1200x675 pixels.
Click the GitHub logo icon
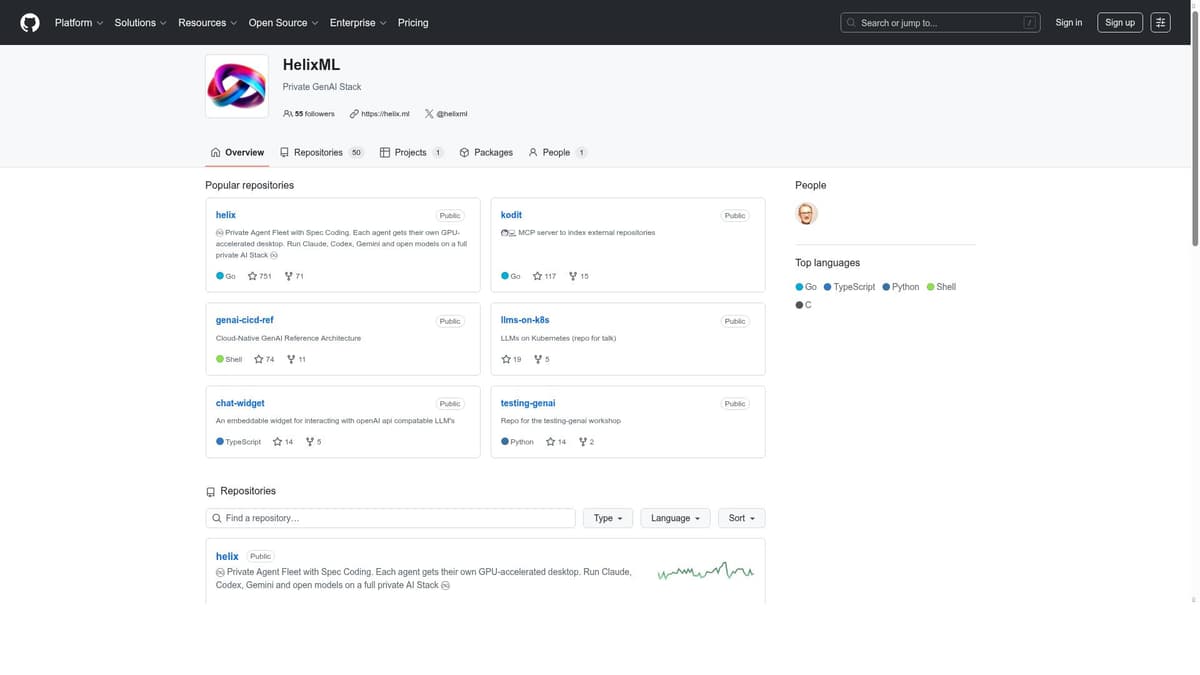(x=30, y=22)
